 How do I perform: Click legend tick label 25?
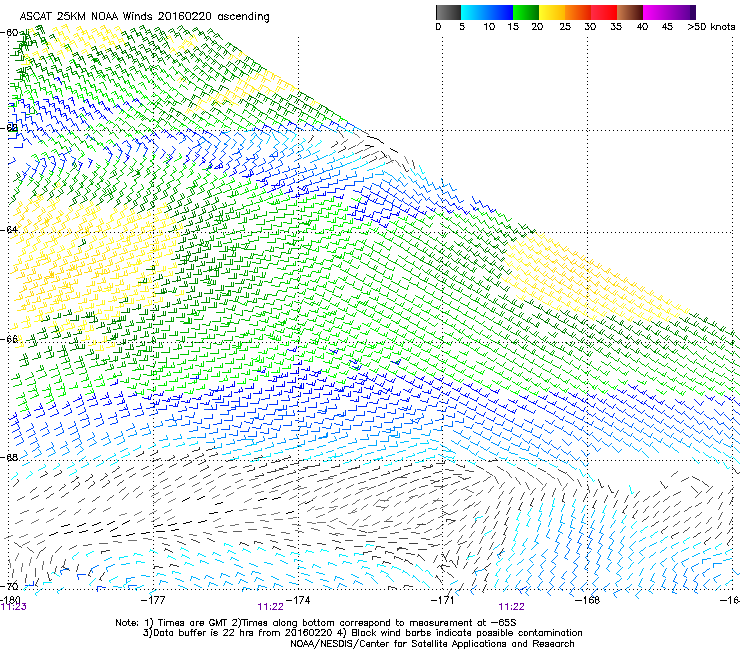[x=565, y=27]
